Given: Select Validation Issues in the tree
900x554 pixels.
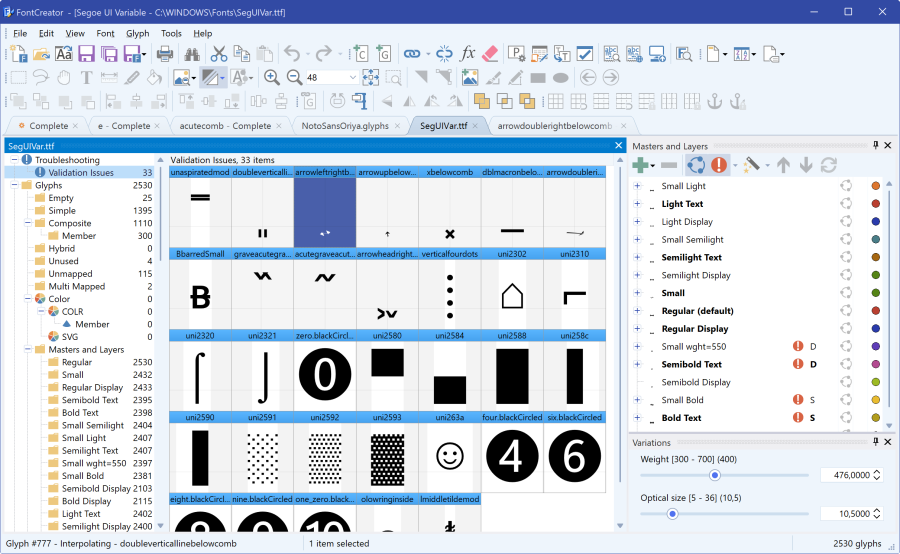Looking at the screenshot, I should [80, 172].
